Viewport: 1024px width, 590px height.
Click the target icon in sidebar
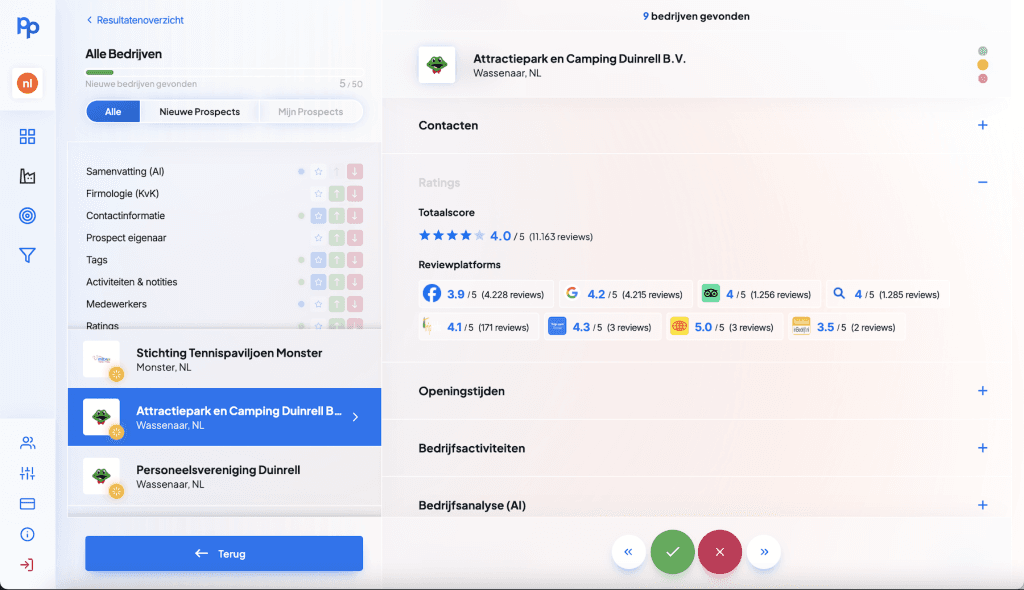pyautogui.click(x=27, y=216)
